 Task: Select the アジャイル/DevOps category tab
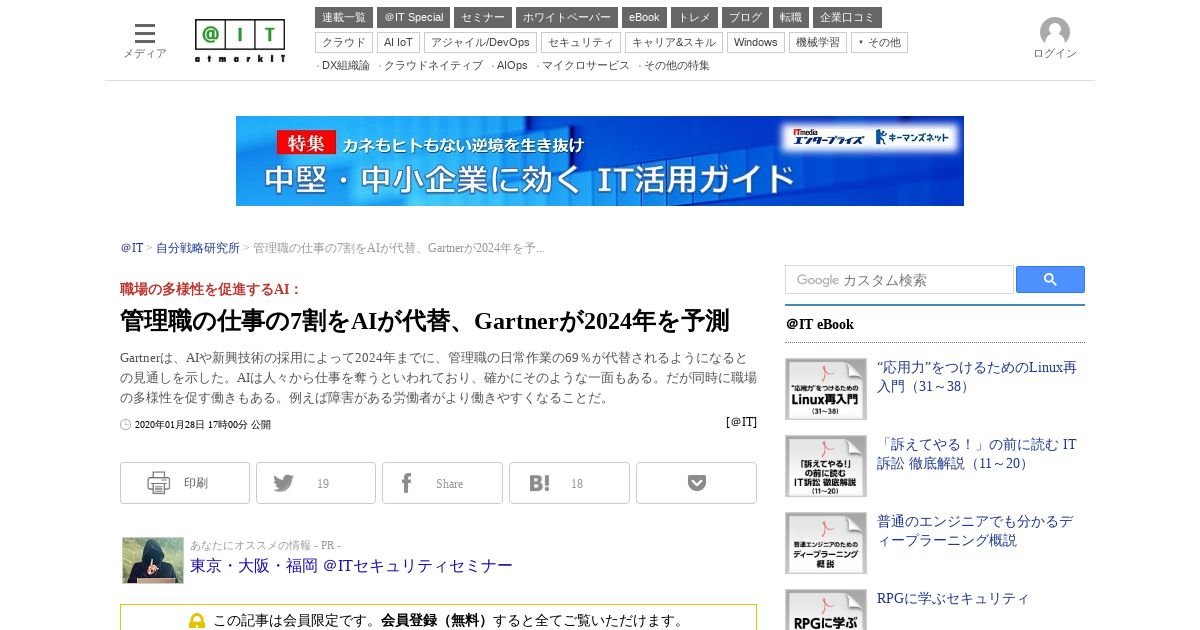[x=480, y=42]
